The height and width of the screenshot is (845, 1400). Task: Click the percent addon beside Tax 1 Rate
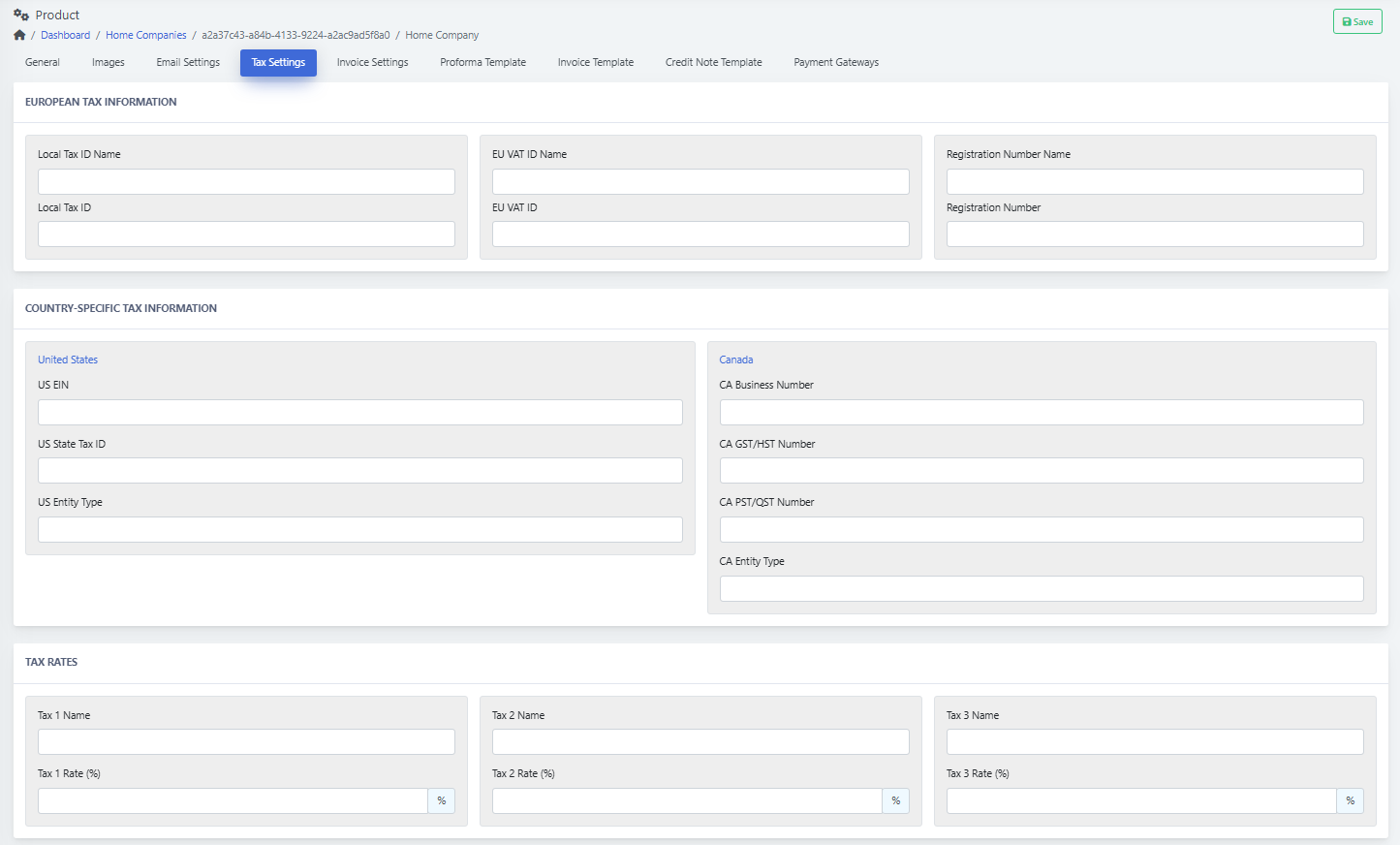click(x=442, y=800)
